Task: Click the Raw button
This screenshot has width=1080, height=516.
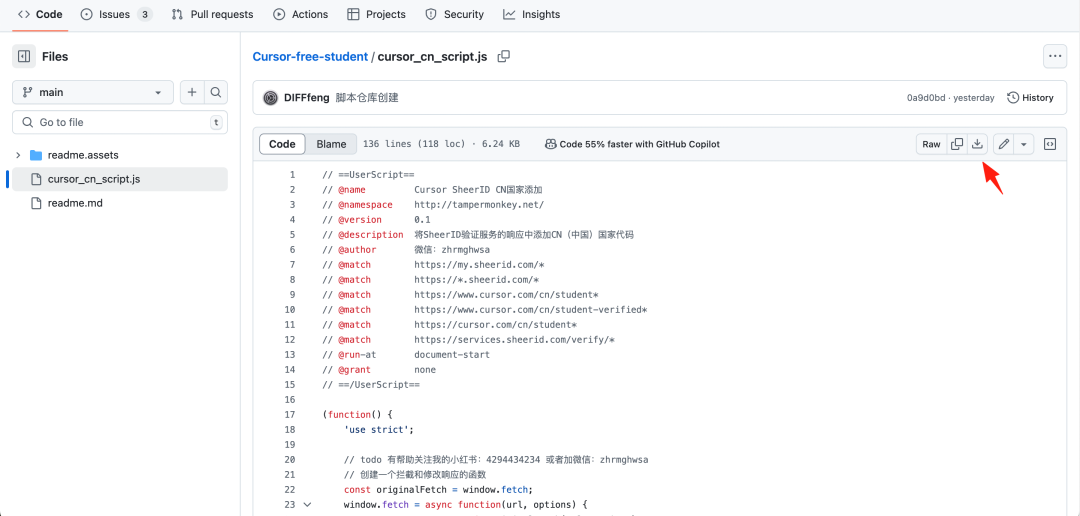Action: click(x=931, y=144)
